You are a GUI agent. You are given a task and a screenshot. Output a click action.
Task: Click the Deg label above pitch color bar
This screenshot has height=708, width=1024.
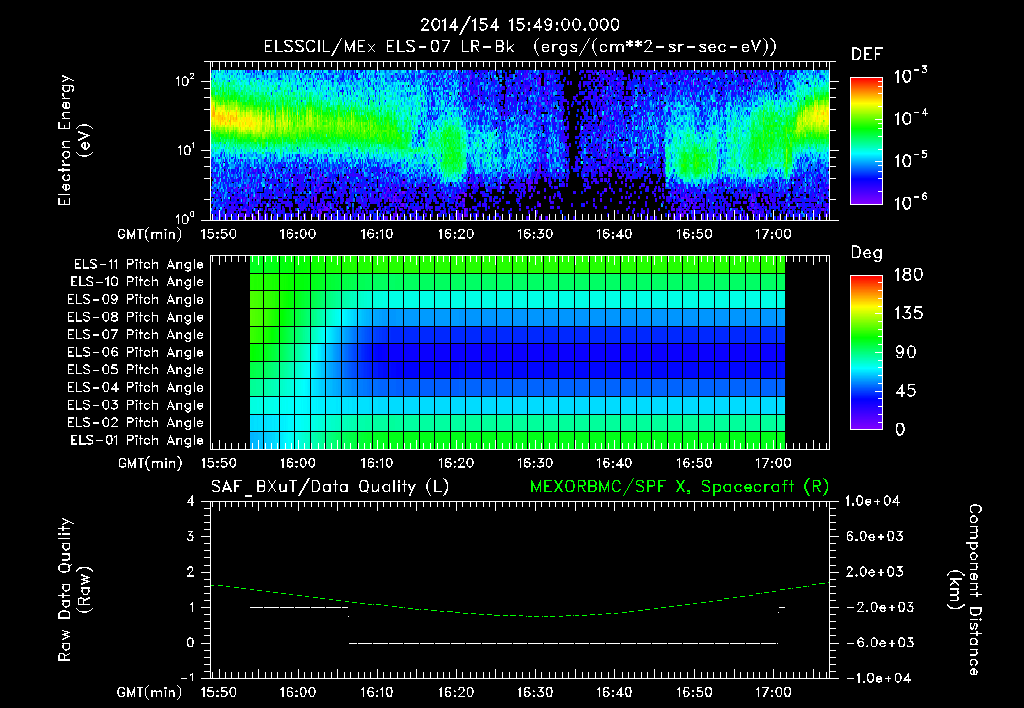tap(867, 253)
